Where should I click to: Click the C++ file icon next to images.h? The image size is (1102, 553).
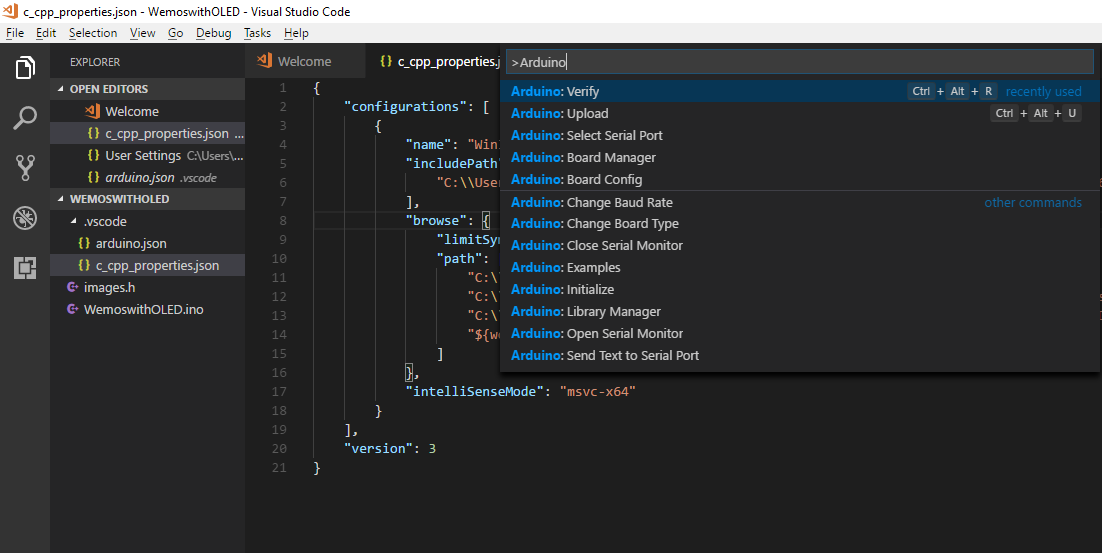pos(72,287)
